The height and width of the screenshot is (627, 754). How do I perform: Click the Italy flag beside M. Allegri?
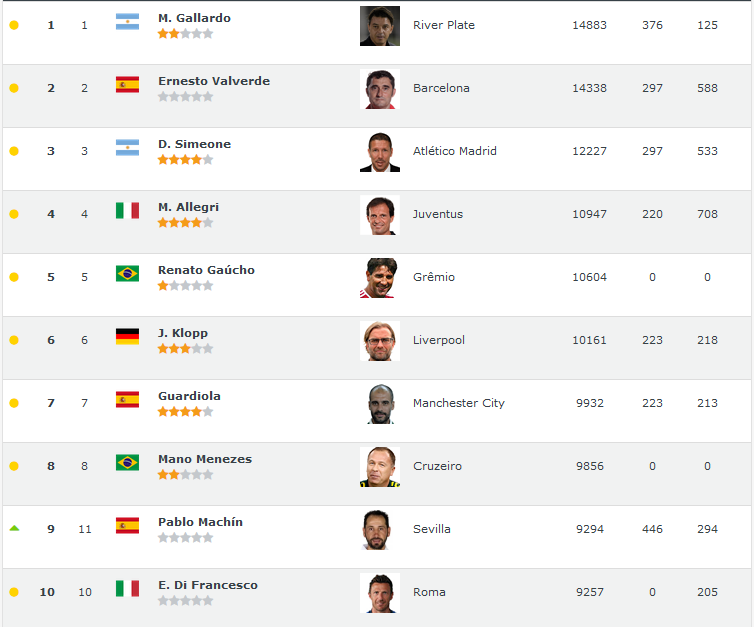(x=127, y=211)
